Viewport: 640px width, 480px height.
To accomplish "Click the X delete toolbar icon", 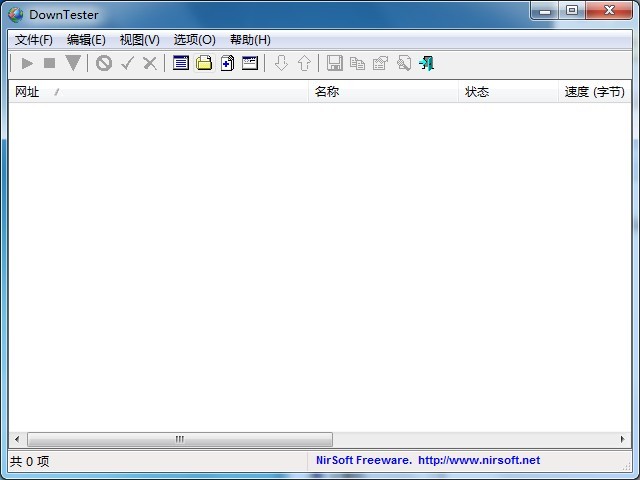I will point(150,63).
